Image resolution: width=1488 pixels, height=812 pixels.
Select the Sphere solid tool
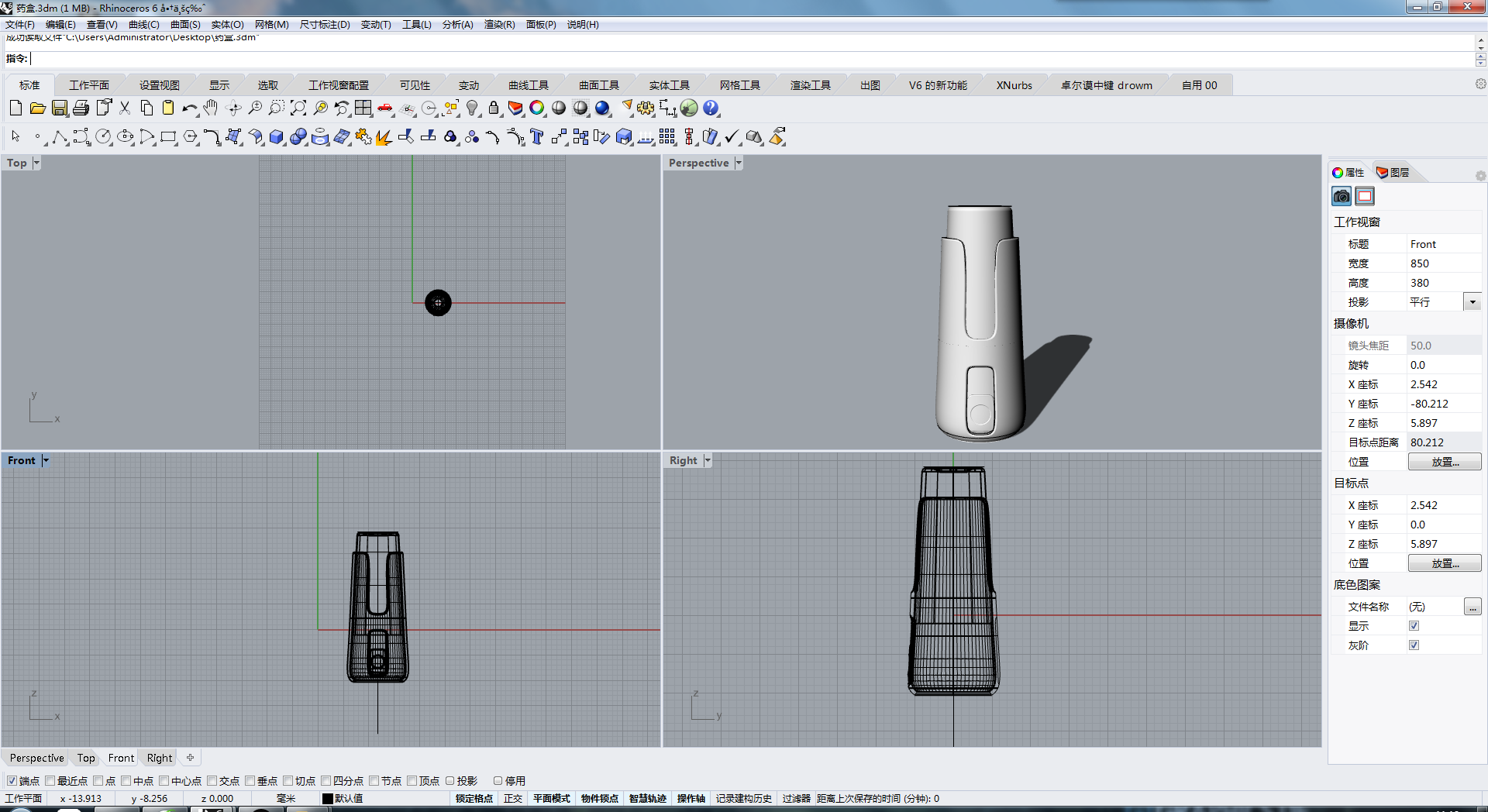pyautogui.click(x=298, y=136)
